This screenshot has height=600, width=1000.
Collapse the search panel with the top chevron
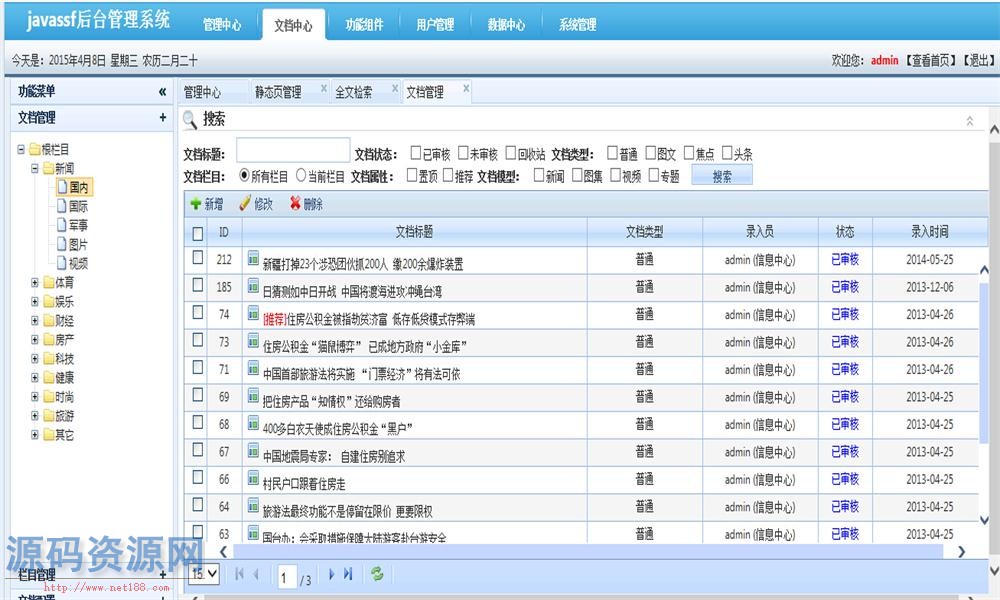pyautogui.click(x=968, y=120)
